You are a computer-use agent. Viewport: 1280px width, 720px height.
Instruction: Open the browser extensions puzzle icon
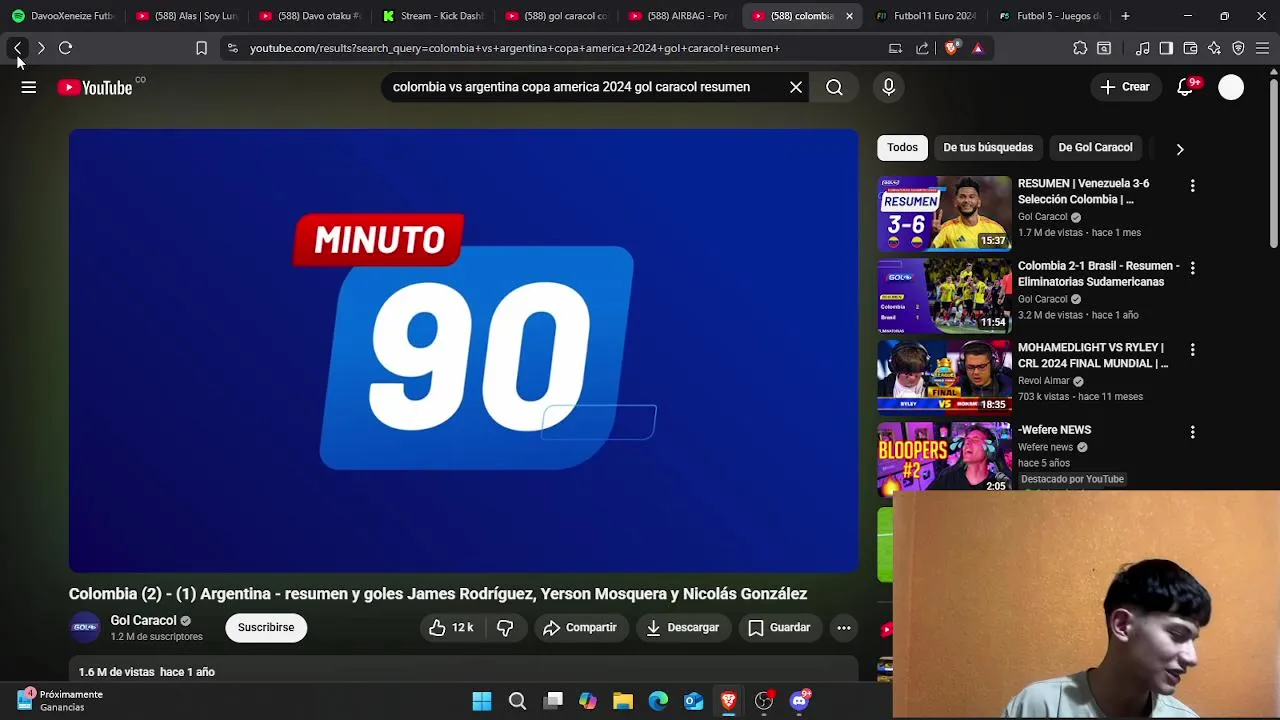click(x=1080, y=48)
